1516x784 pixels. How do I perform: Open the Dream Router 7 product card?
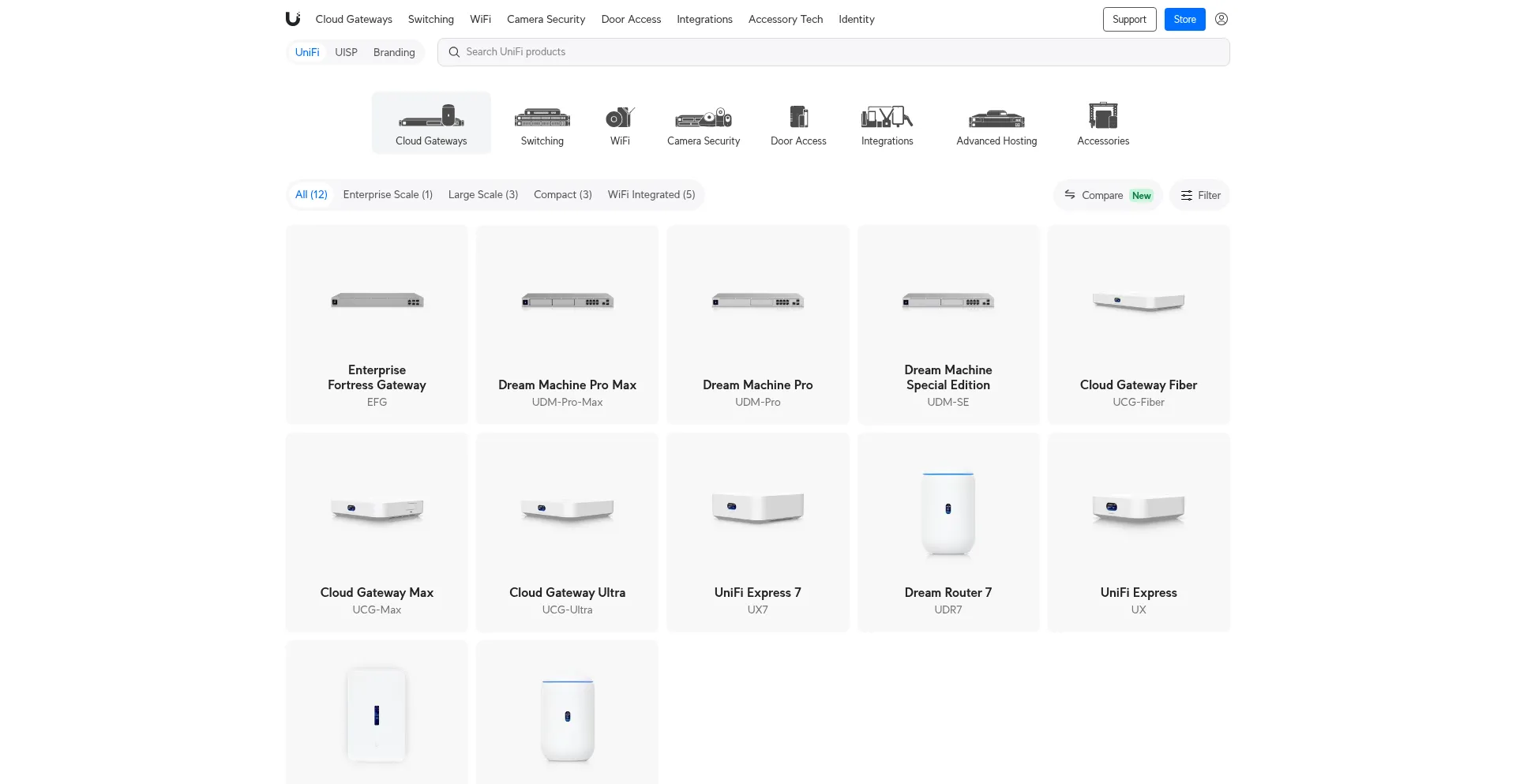[947, 532]
